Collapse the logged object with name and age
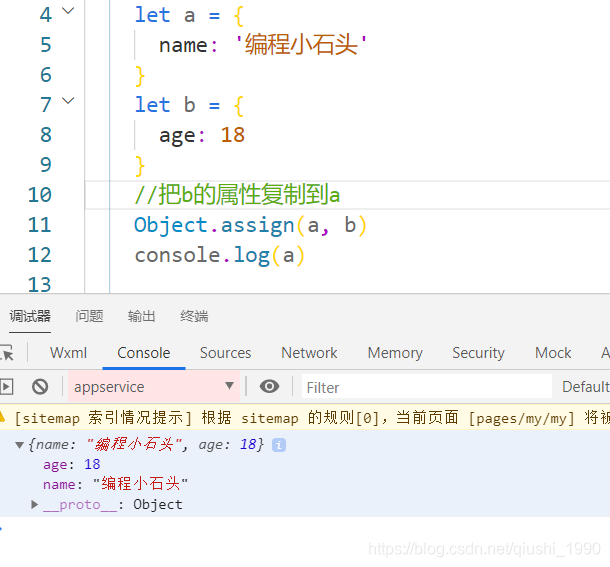610x567 pixels. (19, 445)
